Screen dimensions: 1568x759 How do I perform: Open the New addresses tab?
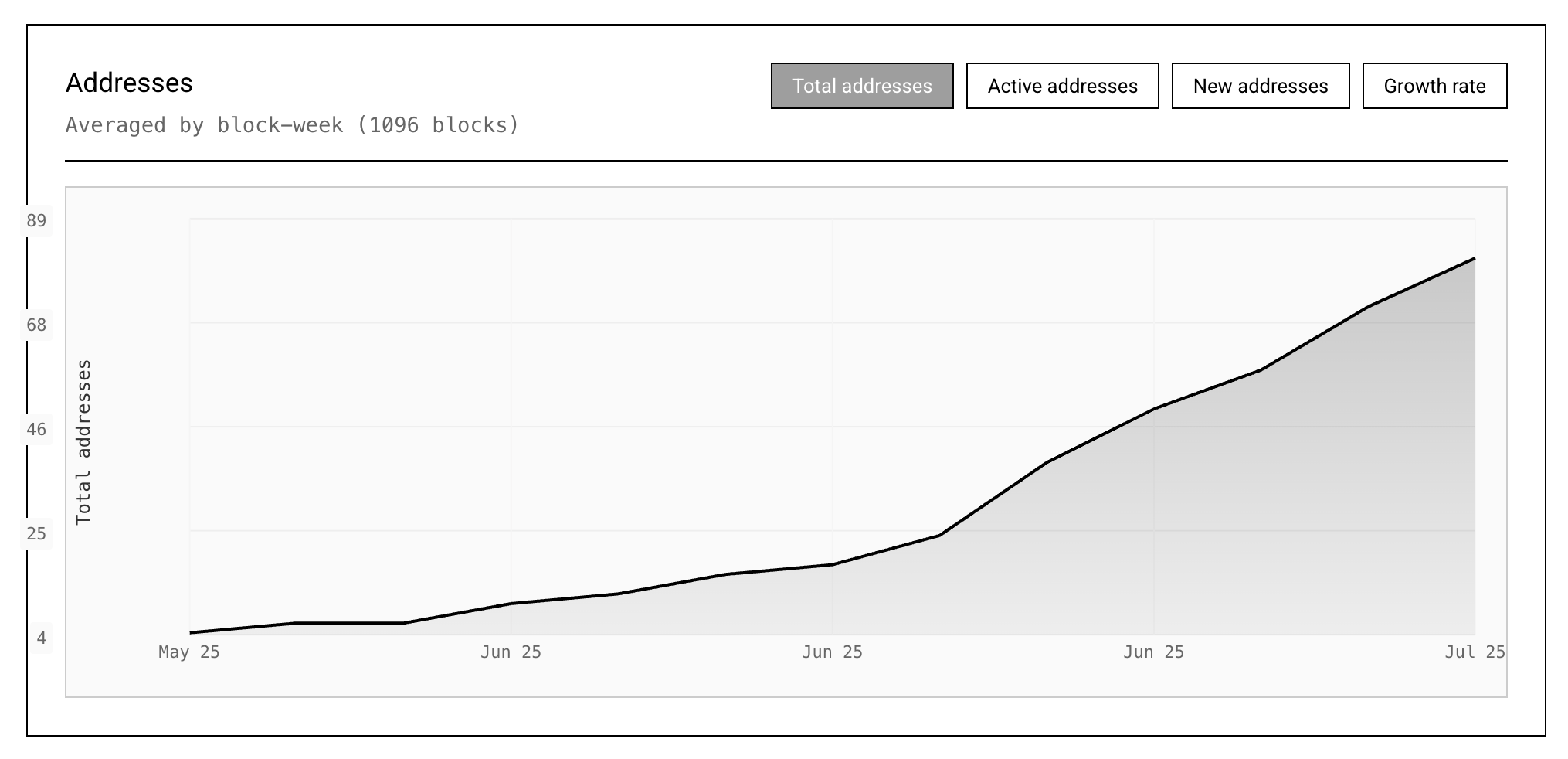coord(1260,86)
